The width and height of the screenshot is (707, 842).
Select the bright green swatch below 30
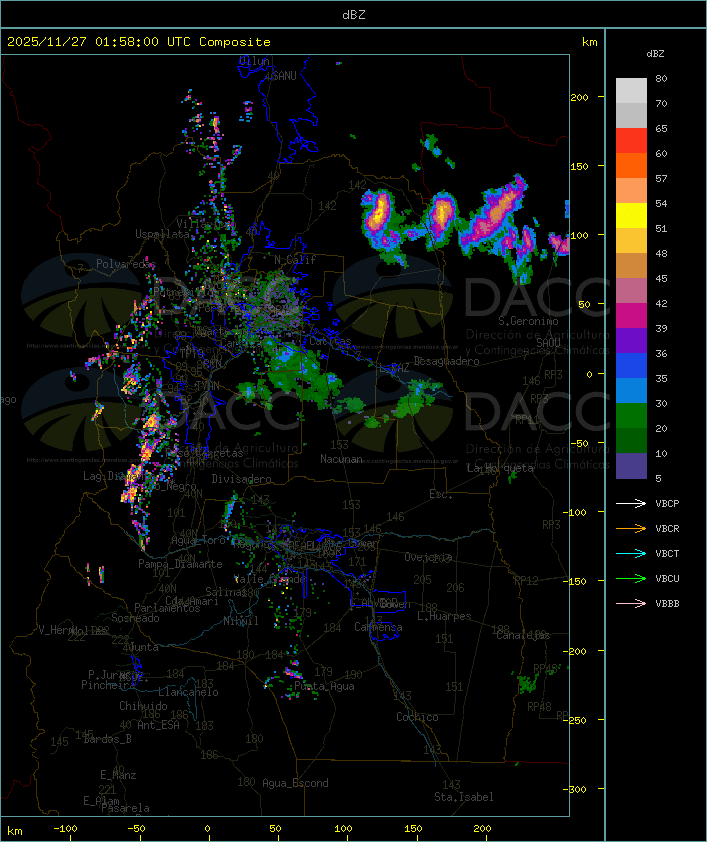[x=631, y=416]
